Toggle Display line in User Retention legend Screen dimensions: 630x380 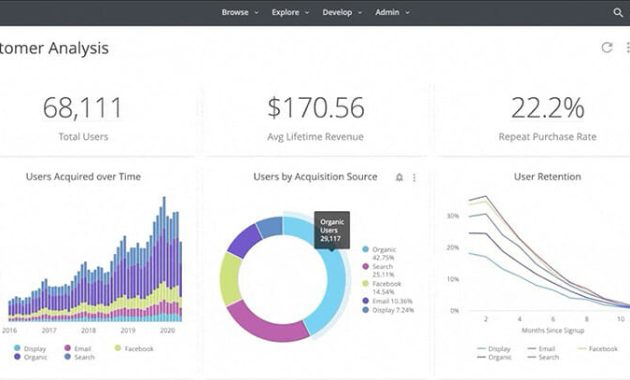494,348
